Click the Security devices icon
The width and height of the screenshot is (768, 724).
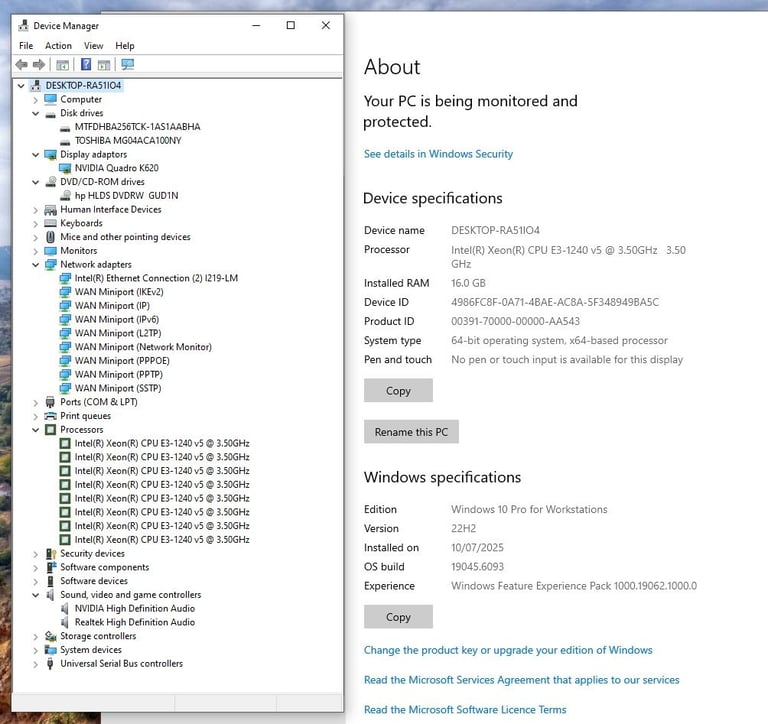tap(50, 554)
